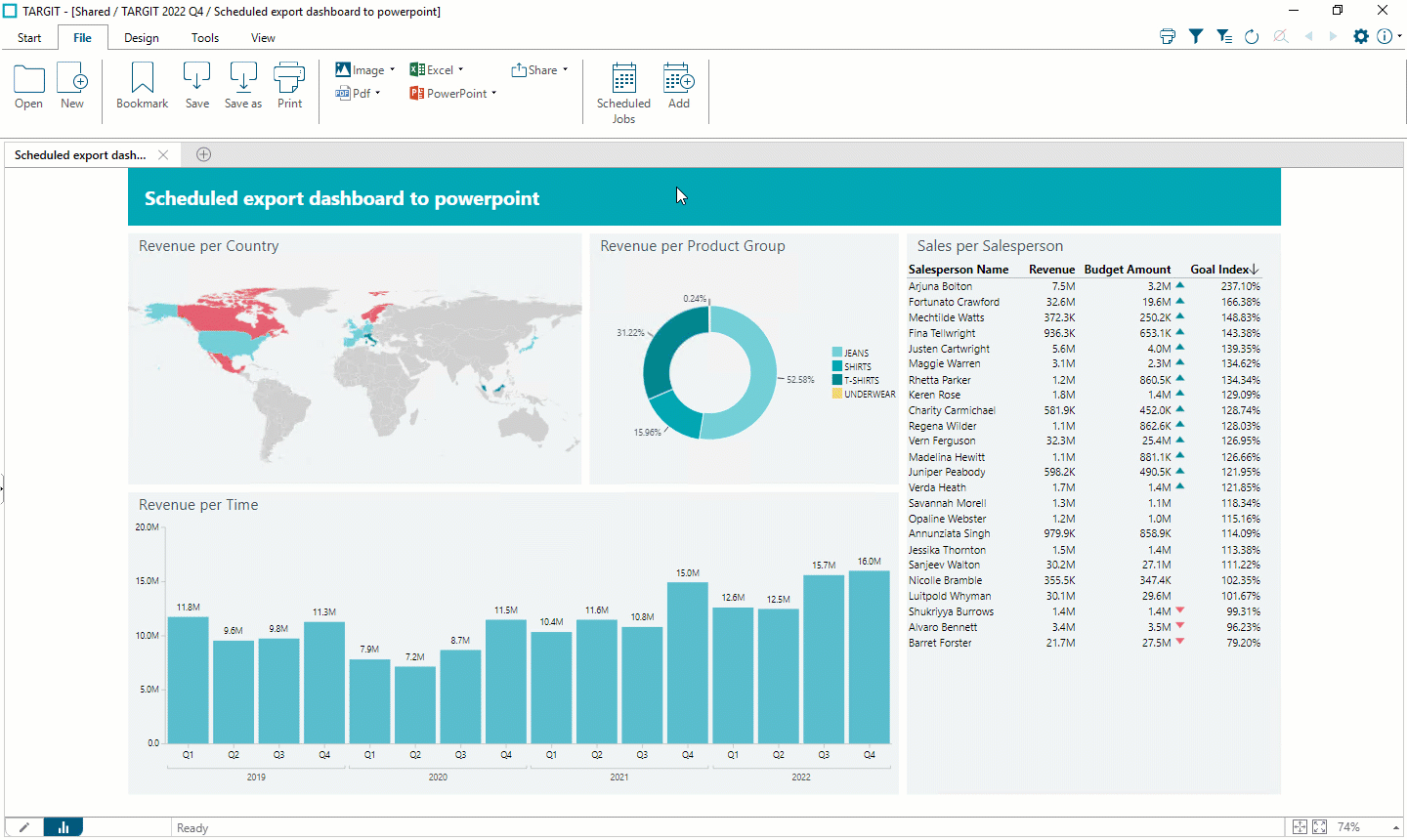
Task: Expand the dropdown arrow beside the info icon
Action: pos(1400,36)
